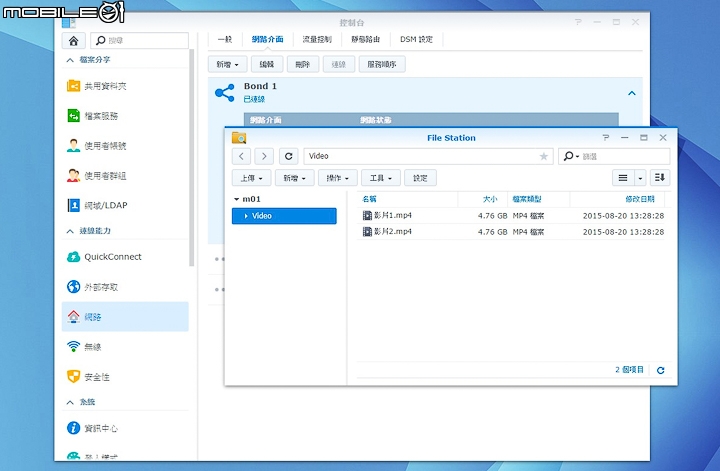Refresh the File Station folder view
This screenshot has height=471, width=720.
coord(288,156)
